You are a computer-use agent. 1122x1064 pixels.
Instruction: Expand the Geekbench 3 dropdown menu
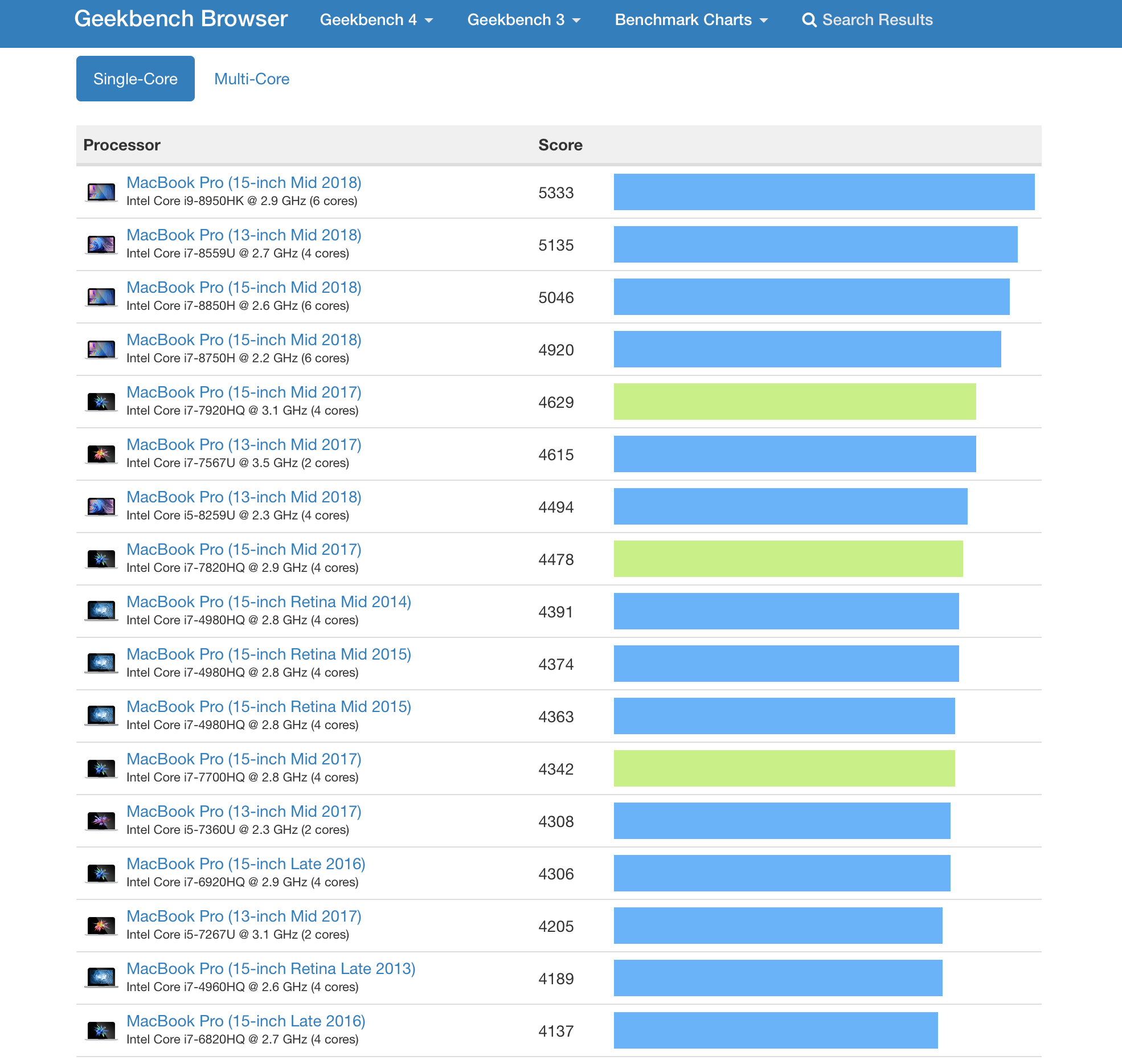(524, 20)
